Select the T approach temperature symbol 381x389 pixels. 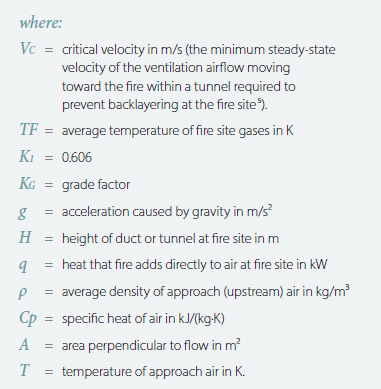coord(25,370)
